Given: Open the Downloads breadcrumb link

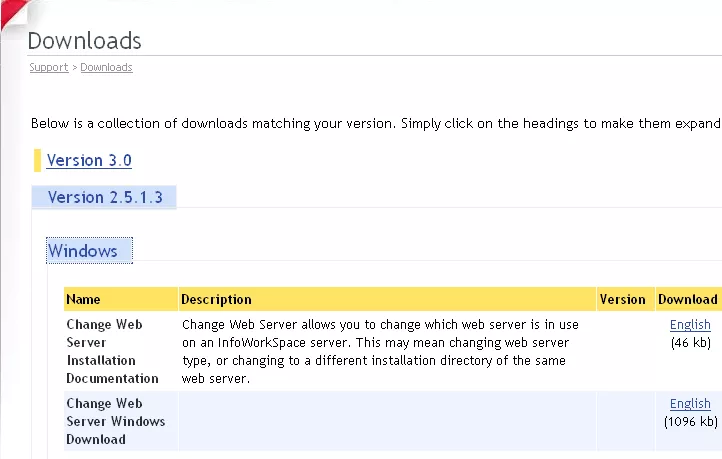Looking at the screenshot, I should [106, 67].
